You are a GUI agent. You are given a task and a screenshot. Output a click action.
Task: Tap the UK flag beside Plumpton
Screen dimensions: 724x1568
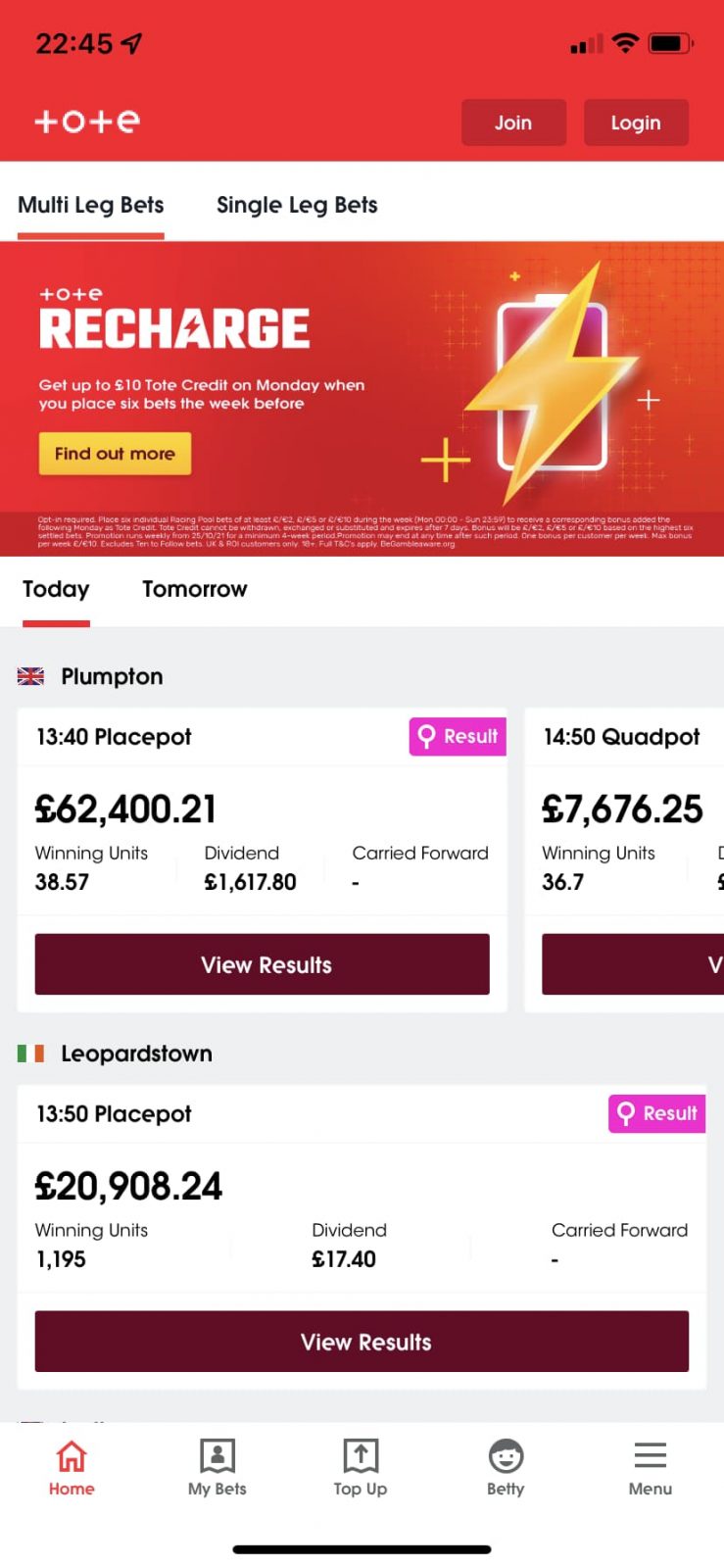pyautogui.click(x=31, y=676)
